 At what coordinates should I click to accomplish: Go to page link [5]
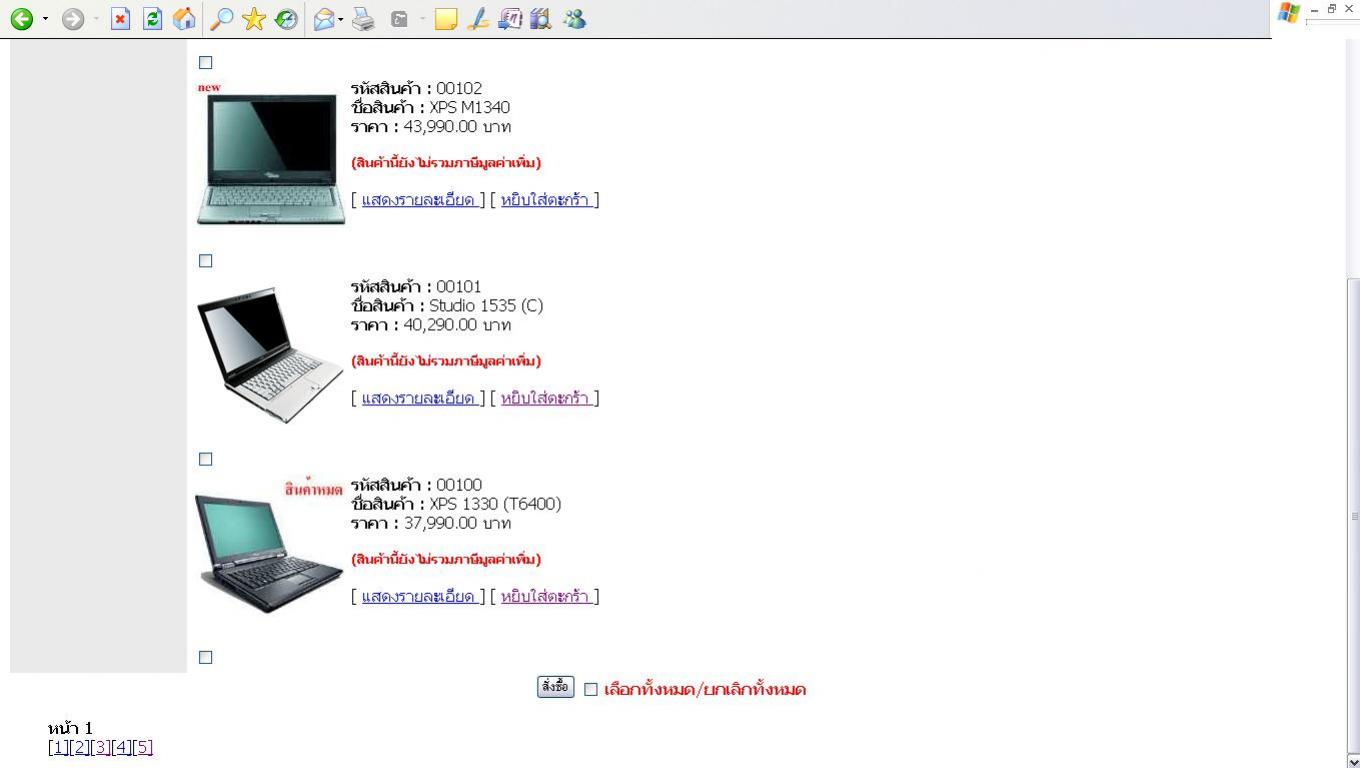[142, 747]
